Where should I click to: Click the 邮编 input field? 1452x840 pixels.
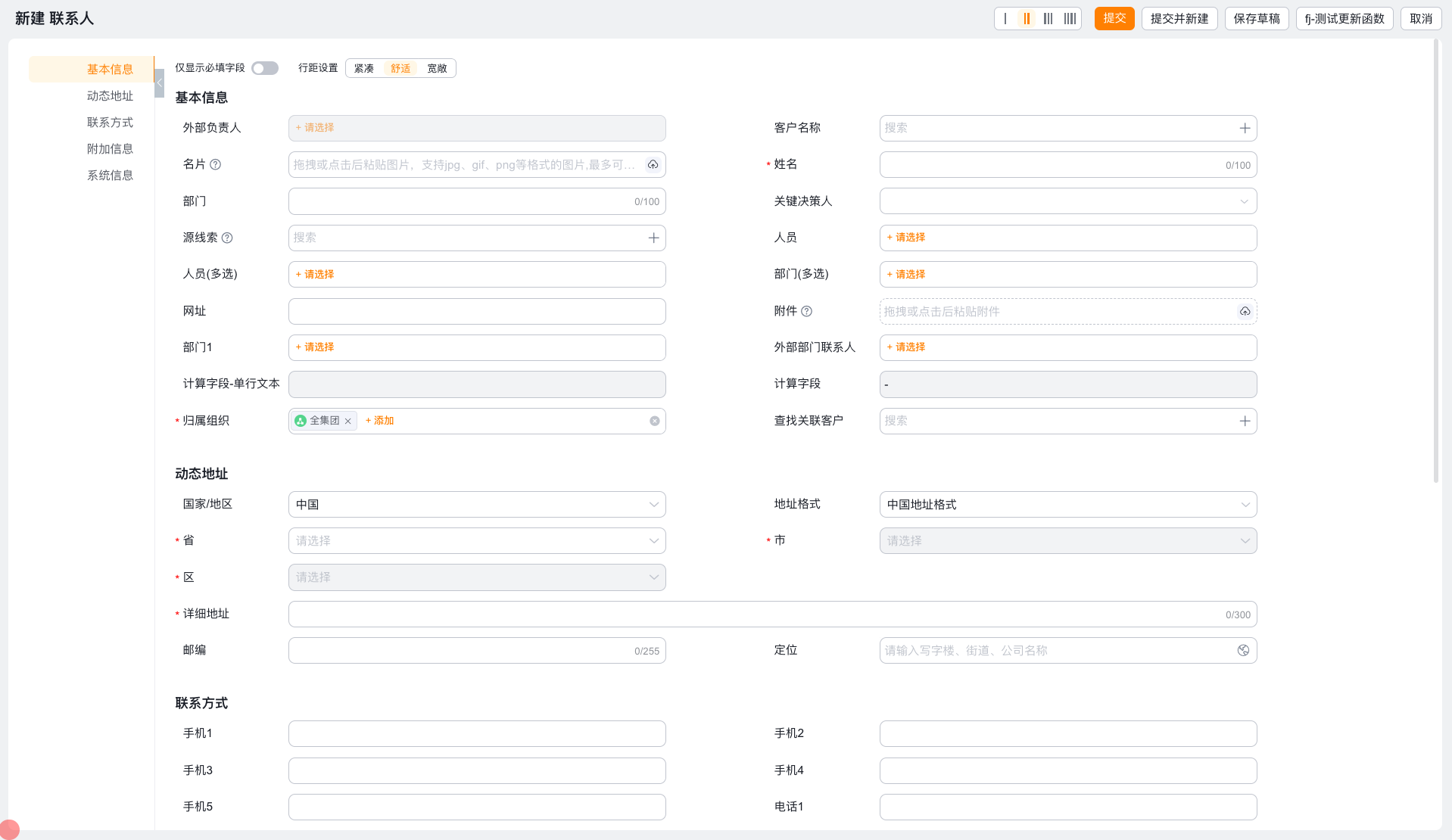pos(477,651)
